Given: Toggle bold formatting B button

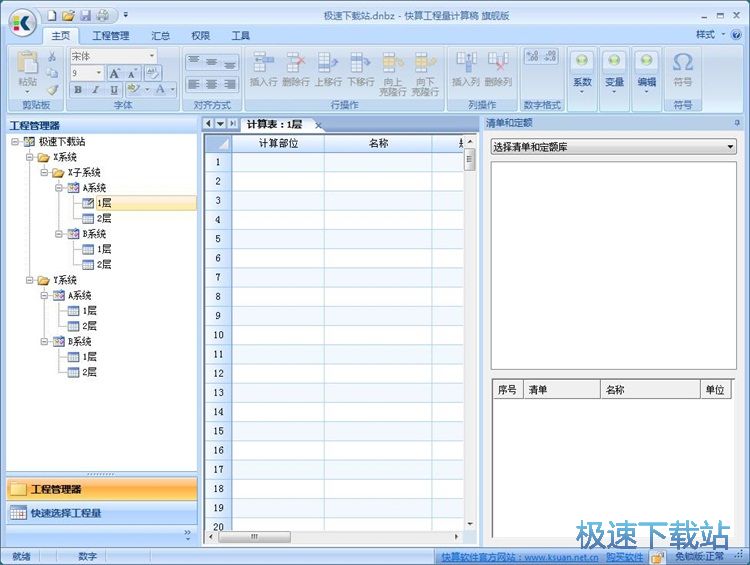Looking at the screenshot, I should pyautogui.click(x=78, y=89).
